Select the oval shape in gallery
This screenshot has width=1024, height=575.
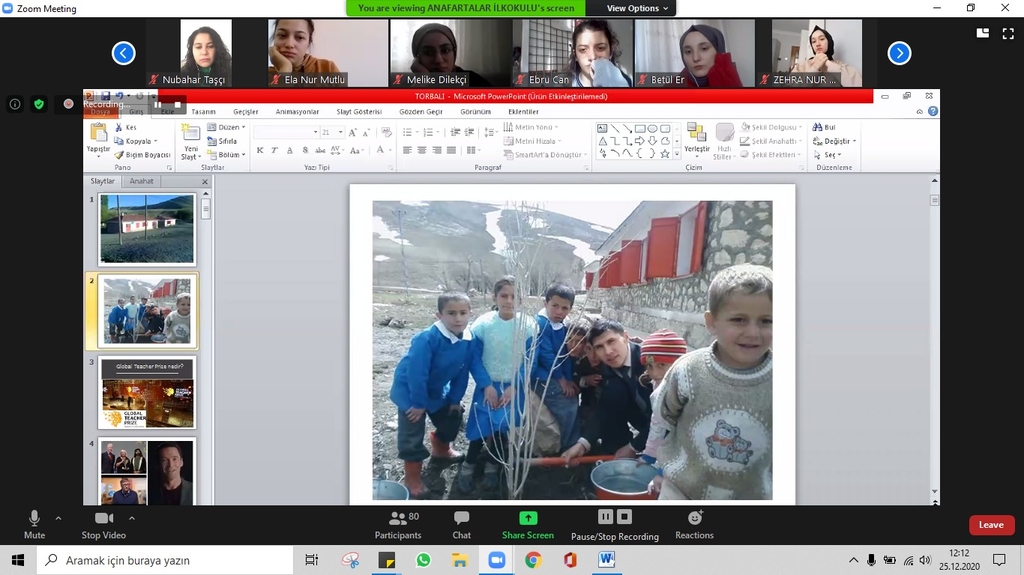[652, 129]
